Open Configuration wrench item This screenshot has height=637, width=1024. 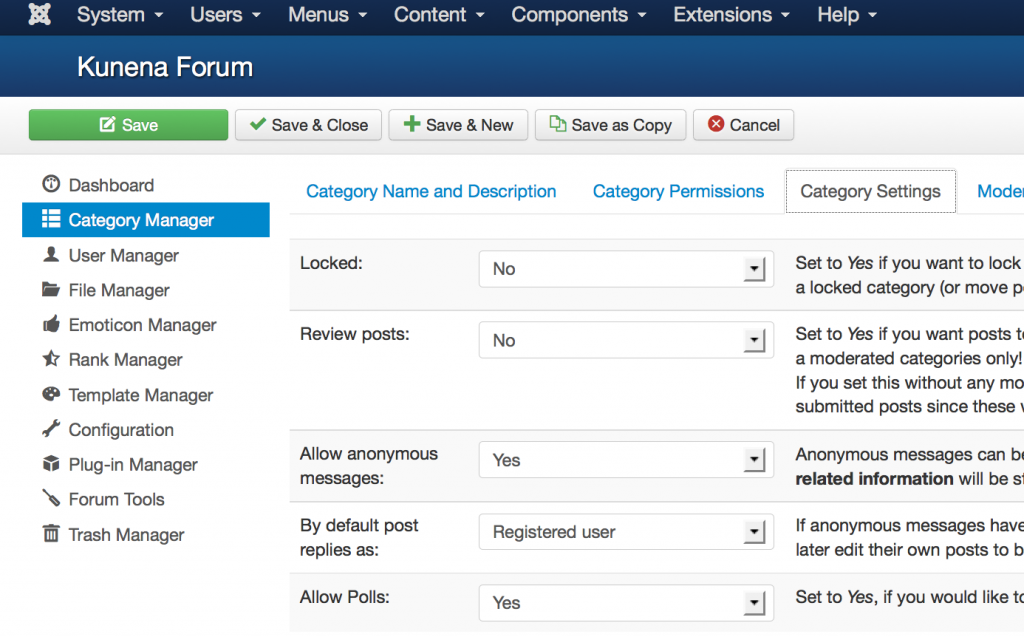(108, 430)
